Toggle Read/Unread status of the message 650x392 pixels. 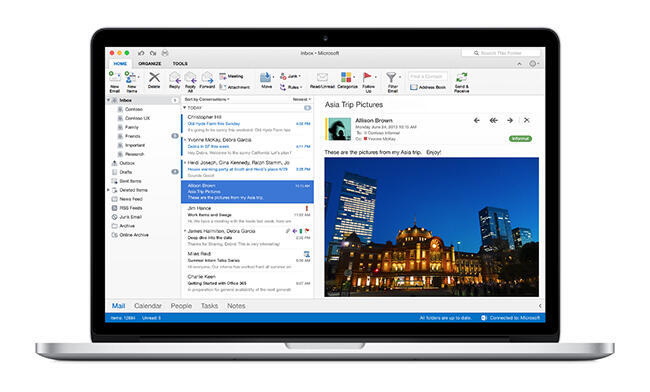pyautogui.click(x=322, y=77)
